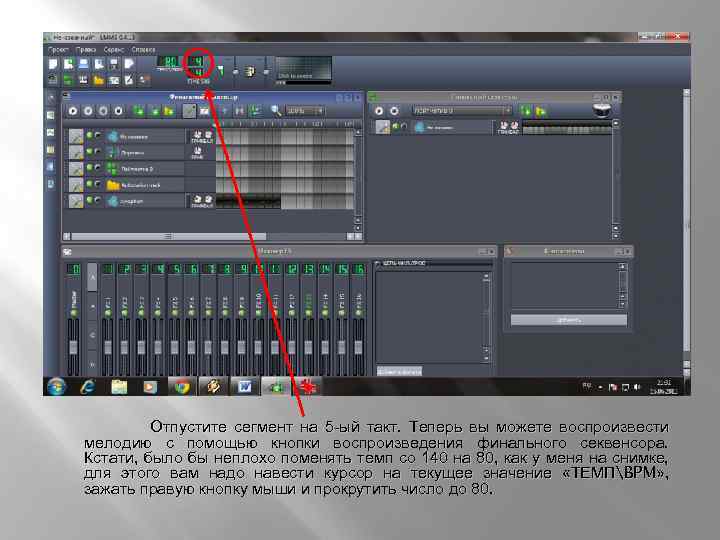Click the Beat+Bassline track instrument name button
The height and width of the screenshot is (540, 720).
click(452, 127)
